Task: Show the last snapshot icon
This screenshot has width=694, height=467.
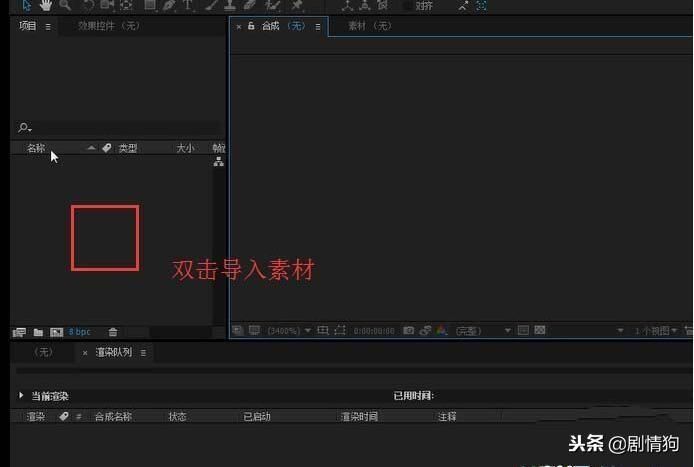Action: [x=425, y=330]
